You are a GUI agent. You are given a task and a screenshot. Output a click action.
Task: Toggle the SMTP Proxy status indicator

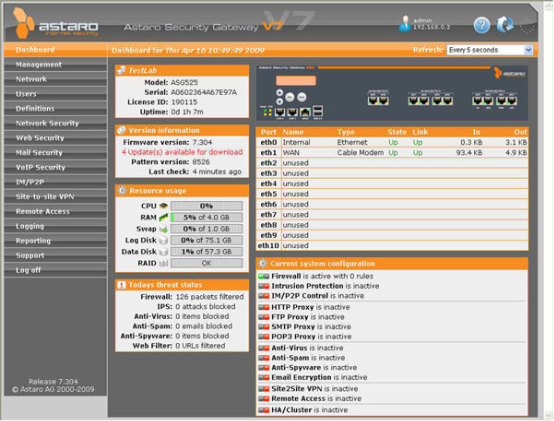[x=264, y=327]
